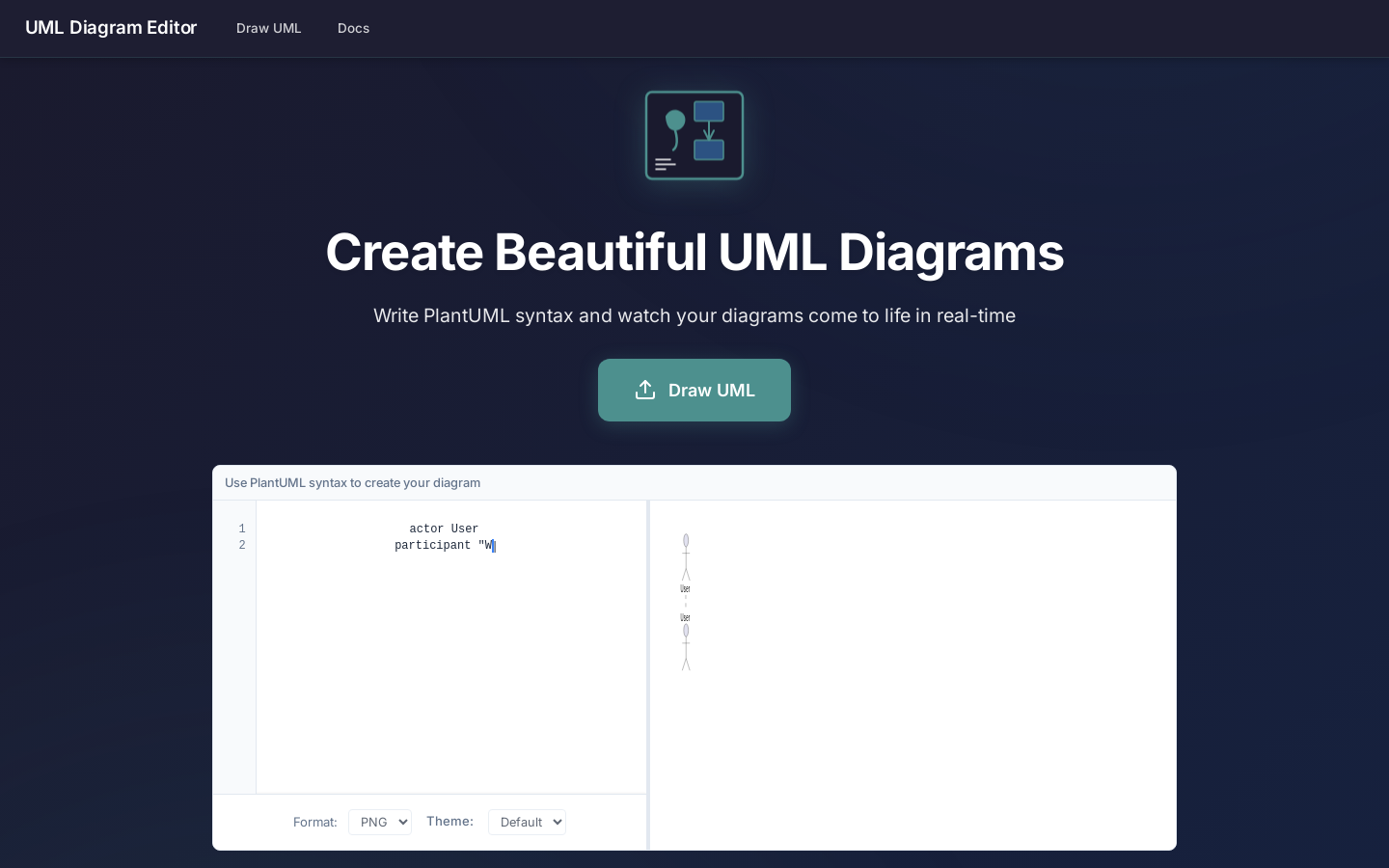Screen dimensions: 1389x868
Task: Click the UML diagram logo icon
Action: pyautogui.click(x=694, y=135)
